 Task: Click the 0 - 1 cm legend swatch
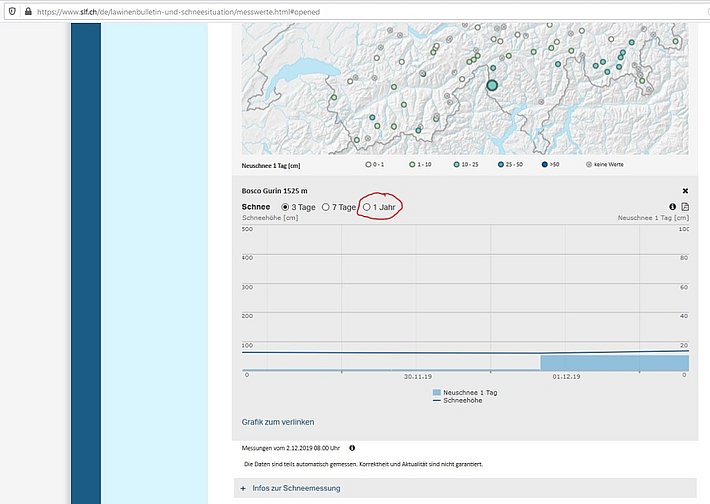pos(369,164)
